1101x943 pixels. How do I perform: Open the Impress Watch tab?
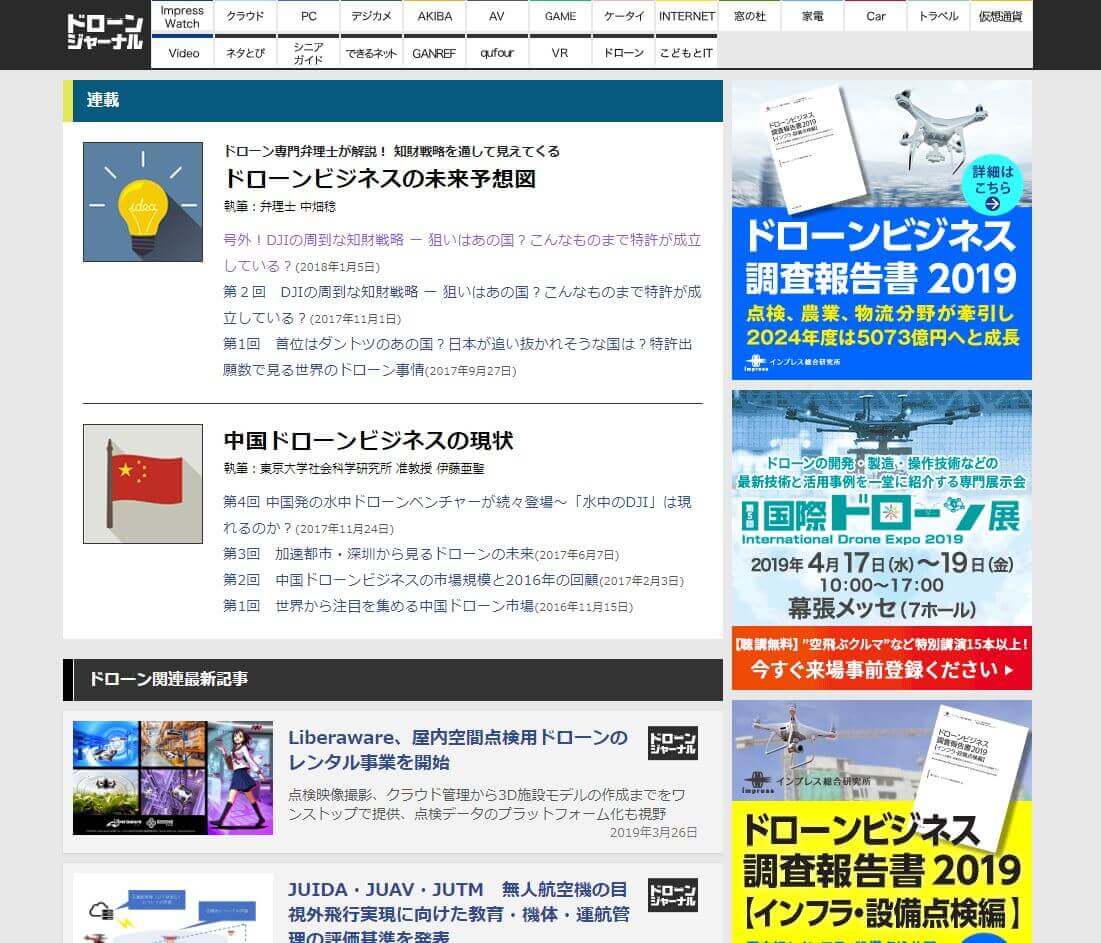182,17
